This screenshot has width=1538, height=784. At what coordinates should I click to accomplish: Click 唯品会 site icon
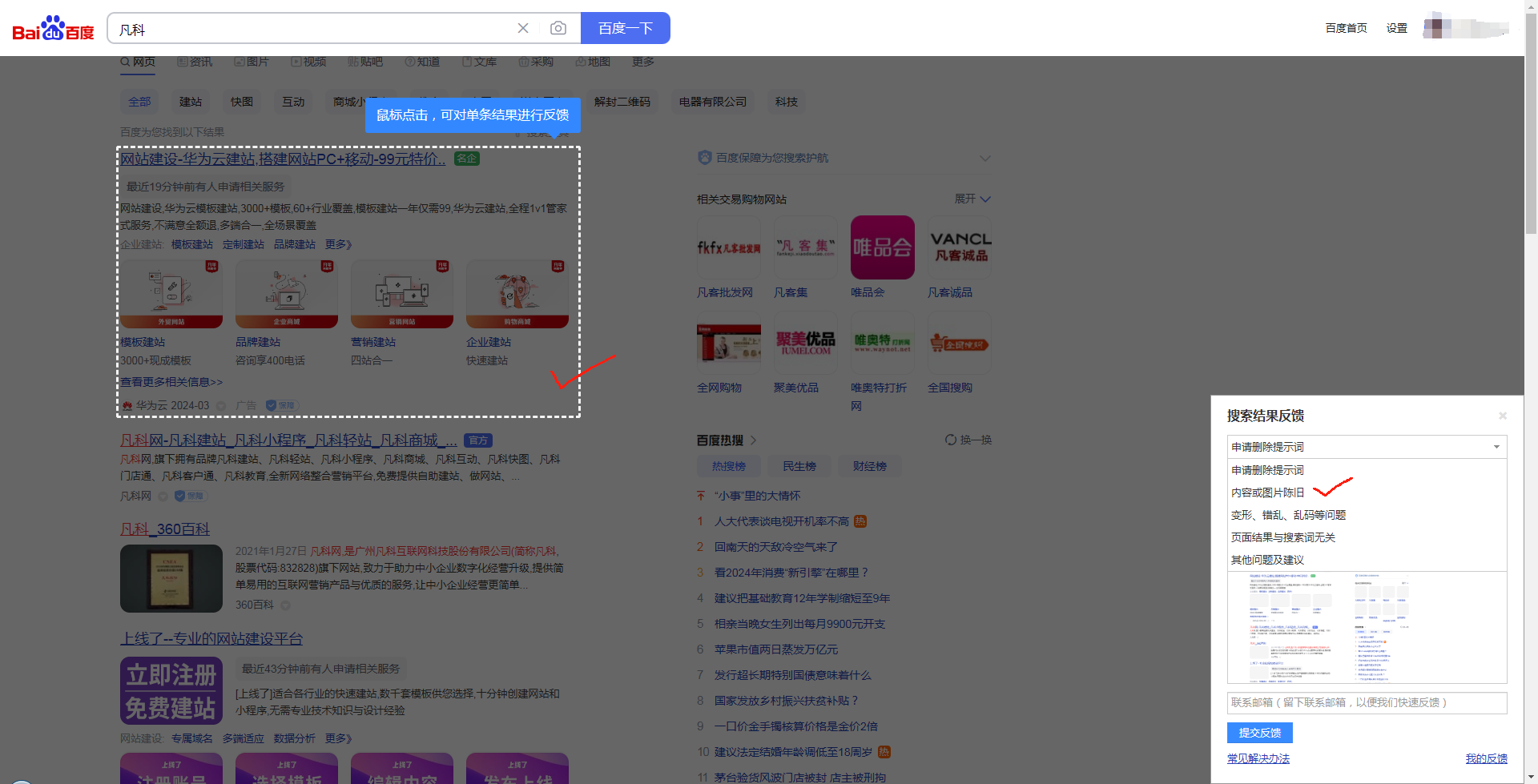pos(883,247)
